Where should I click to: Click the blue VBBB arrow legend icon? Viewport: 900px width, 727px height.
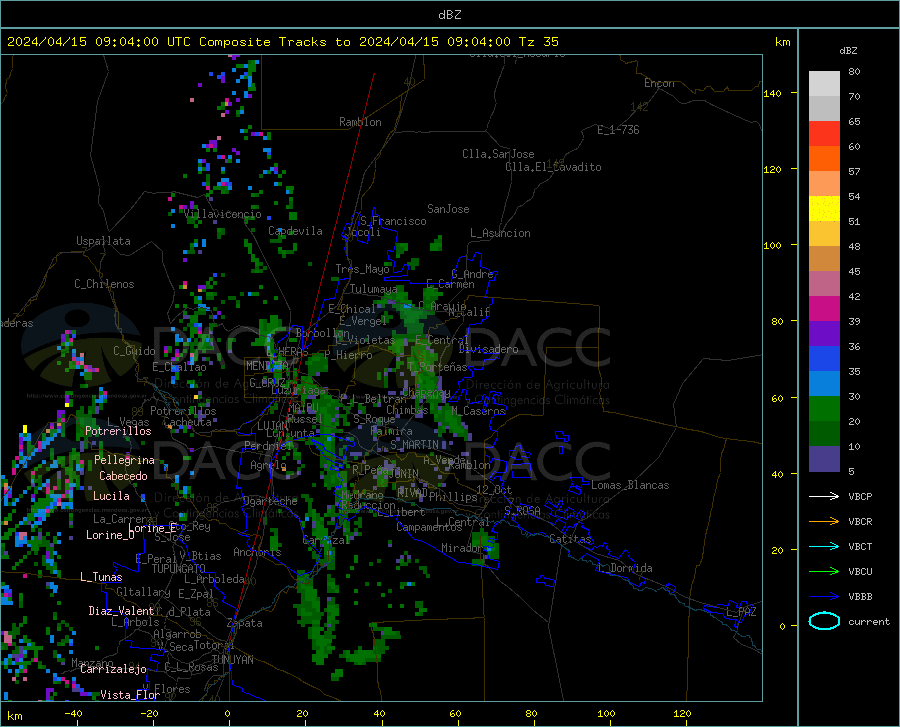[824, 597]
